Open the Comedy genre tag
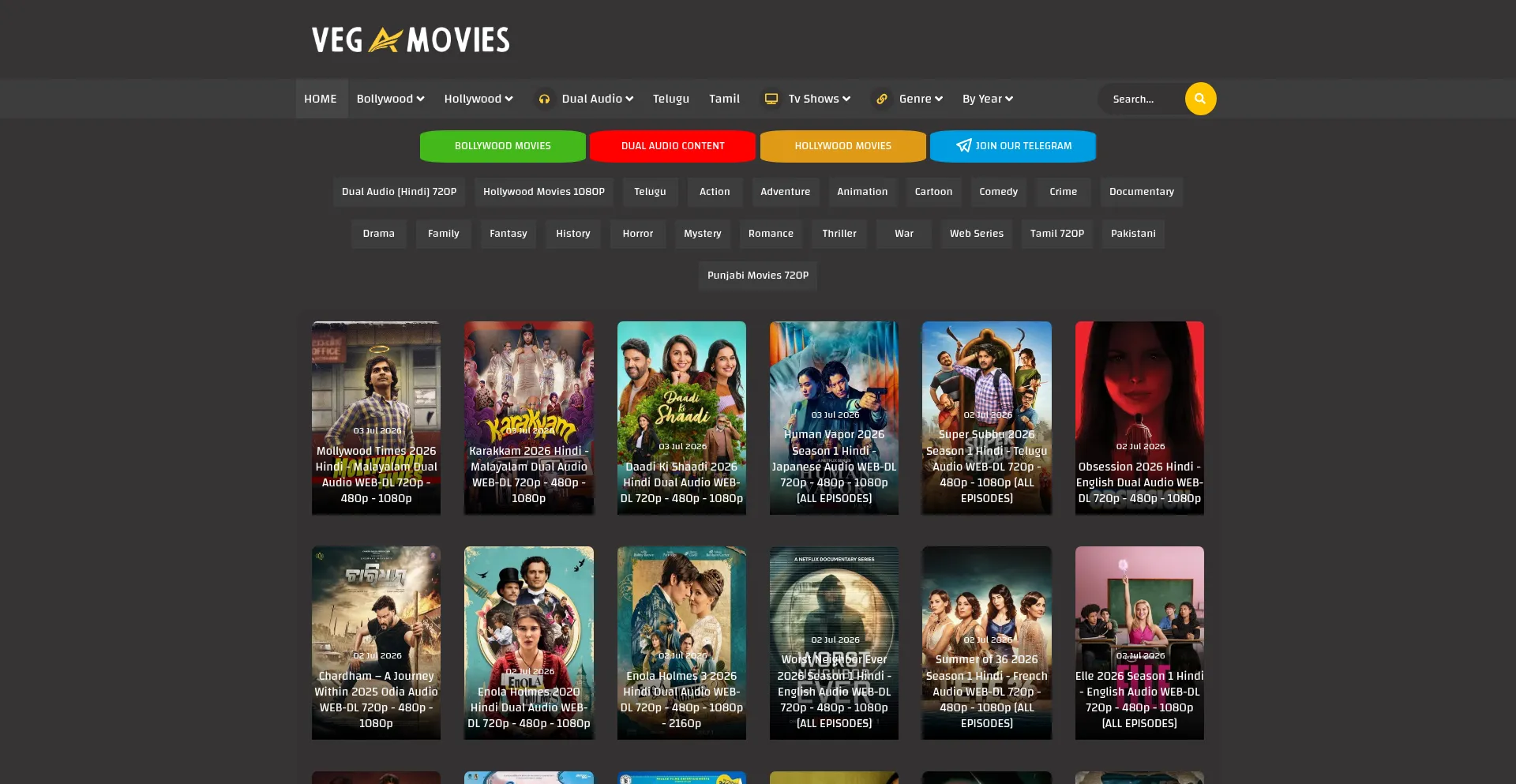The width and height of the screenshot is (1516, 784). pyautogui.click(x=998, y=192)
